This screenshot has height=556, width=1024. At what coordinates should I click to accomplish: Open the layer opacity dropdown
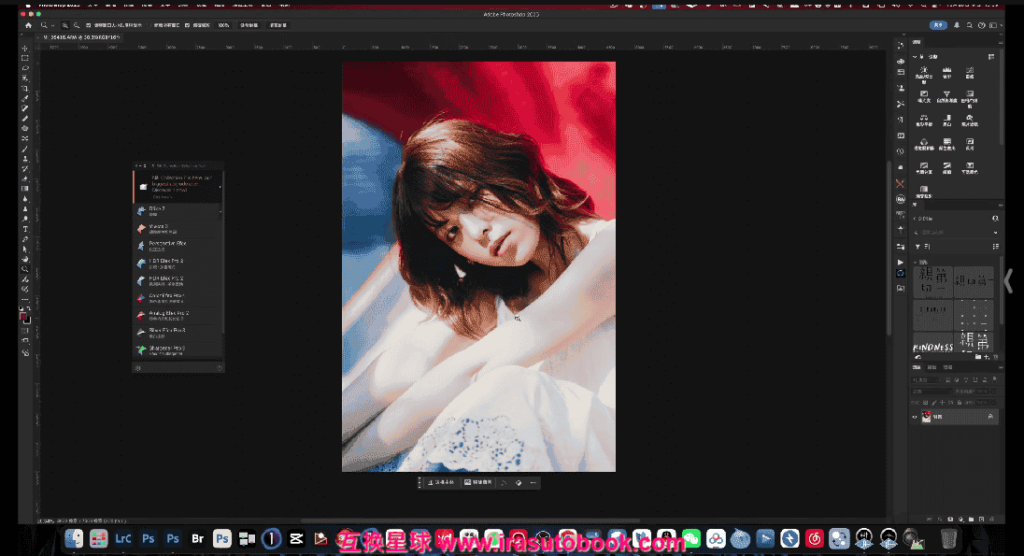pyautogui.click(x=993, y=391)
